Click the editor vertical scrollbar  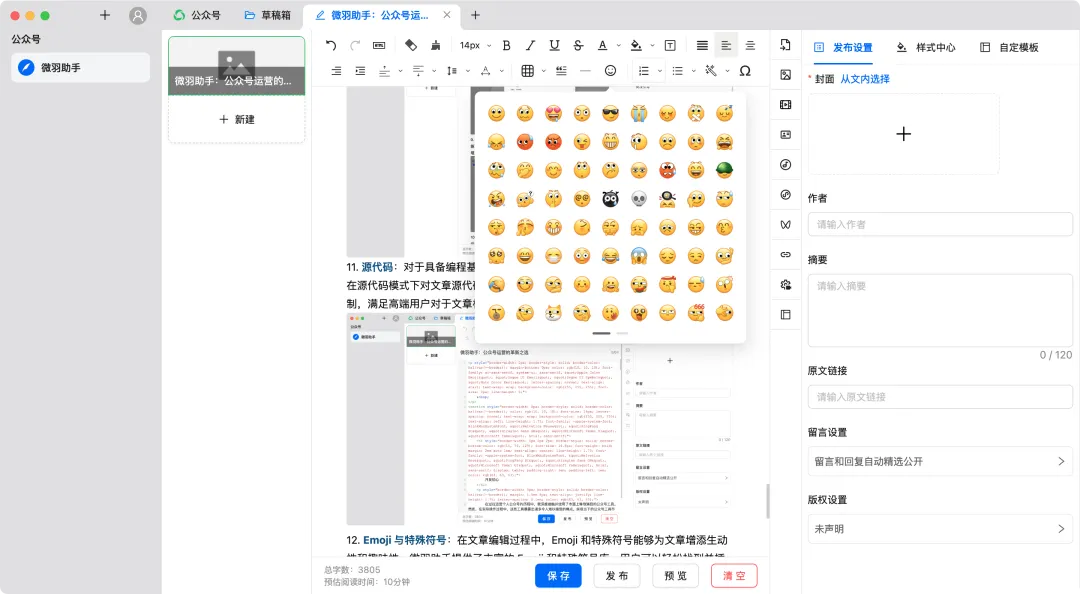point(768,501)
